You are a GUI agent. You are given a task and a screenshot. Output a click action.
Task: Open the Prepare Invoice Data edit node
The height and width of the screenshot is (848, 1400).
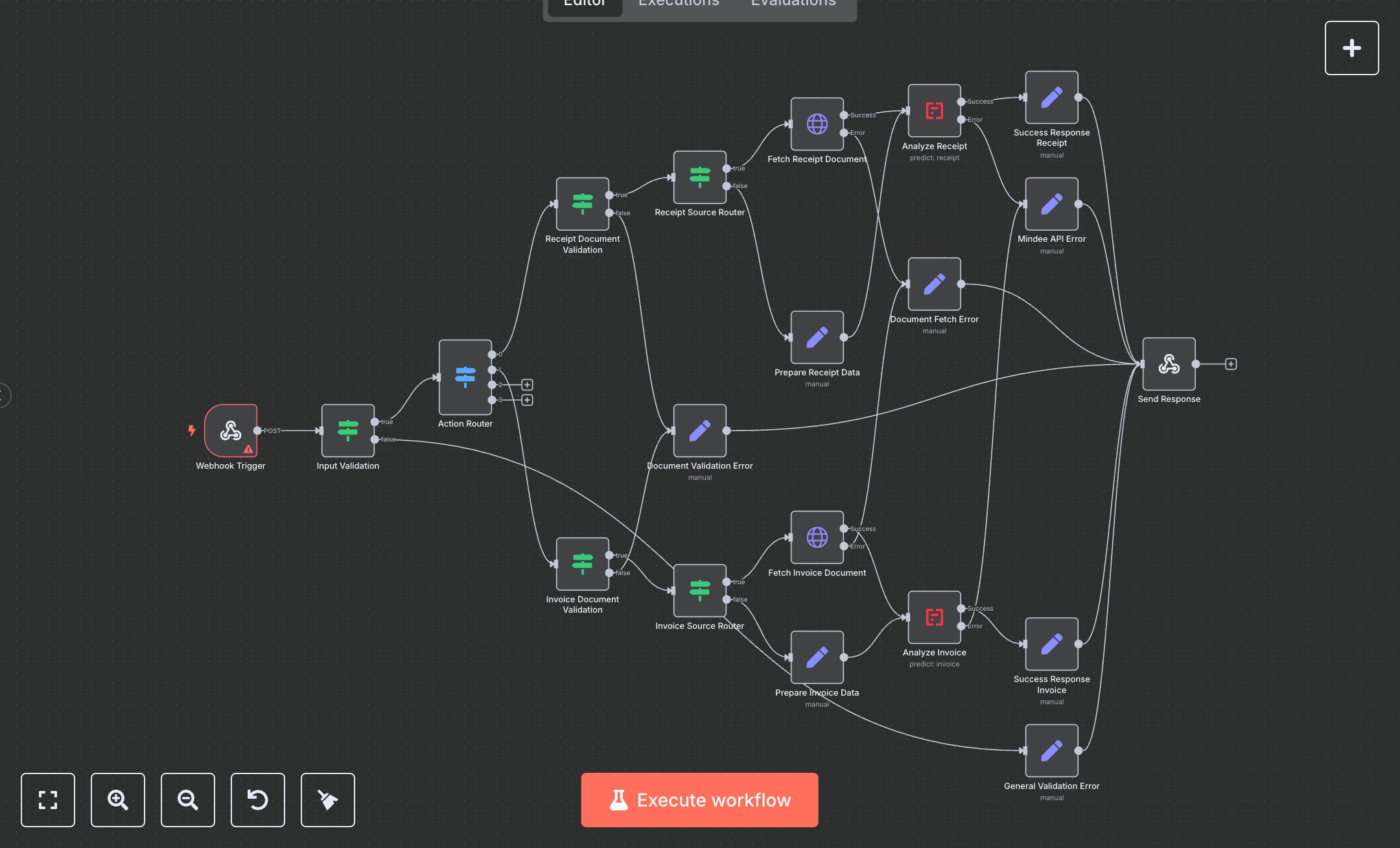click(x=817, y=657)
